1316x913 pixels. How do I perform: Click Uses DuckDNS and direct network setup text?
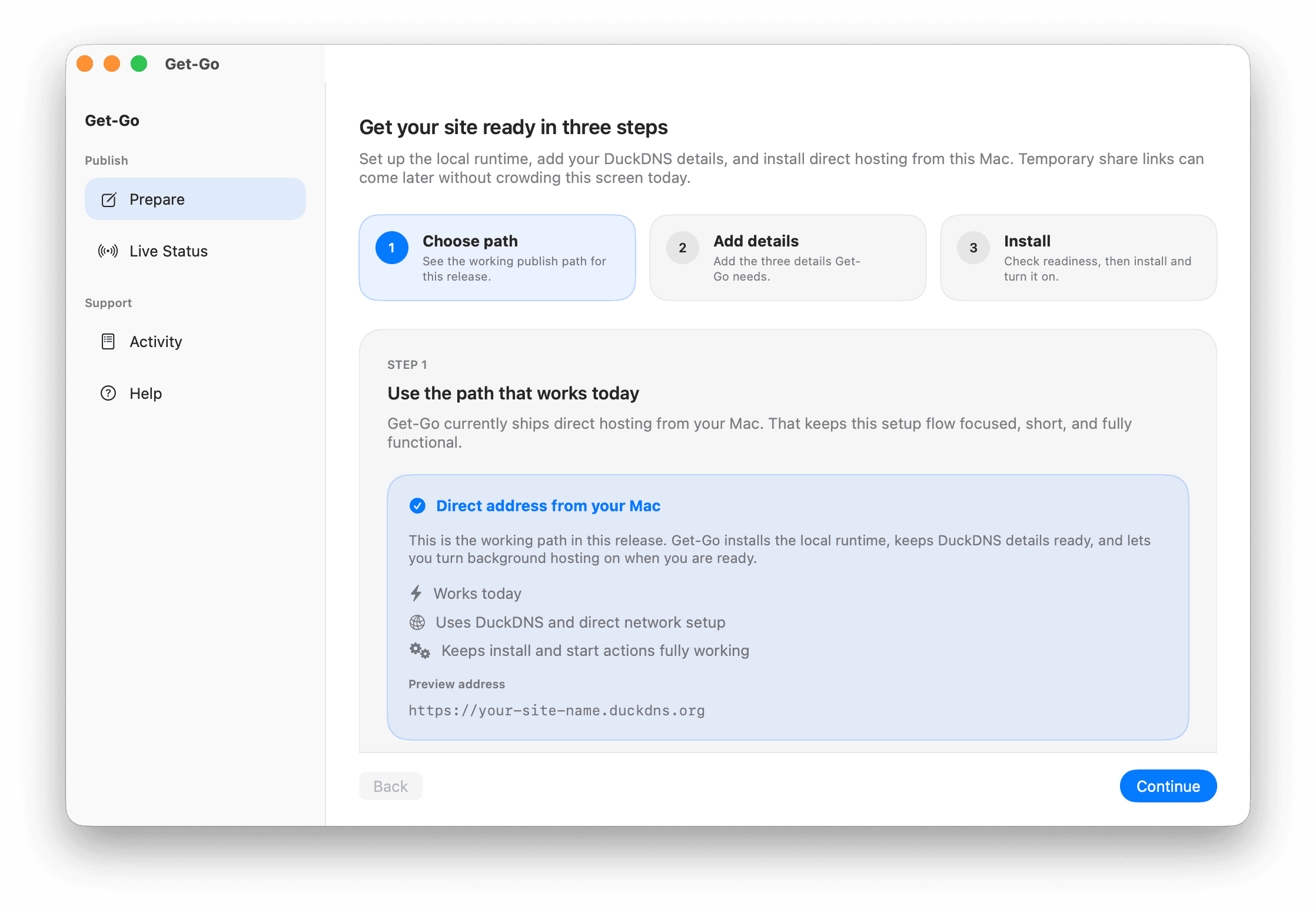(x=580, y=622)
